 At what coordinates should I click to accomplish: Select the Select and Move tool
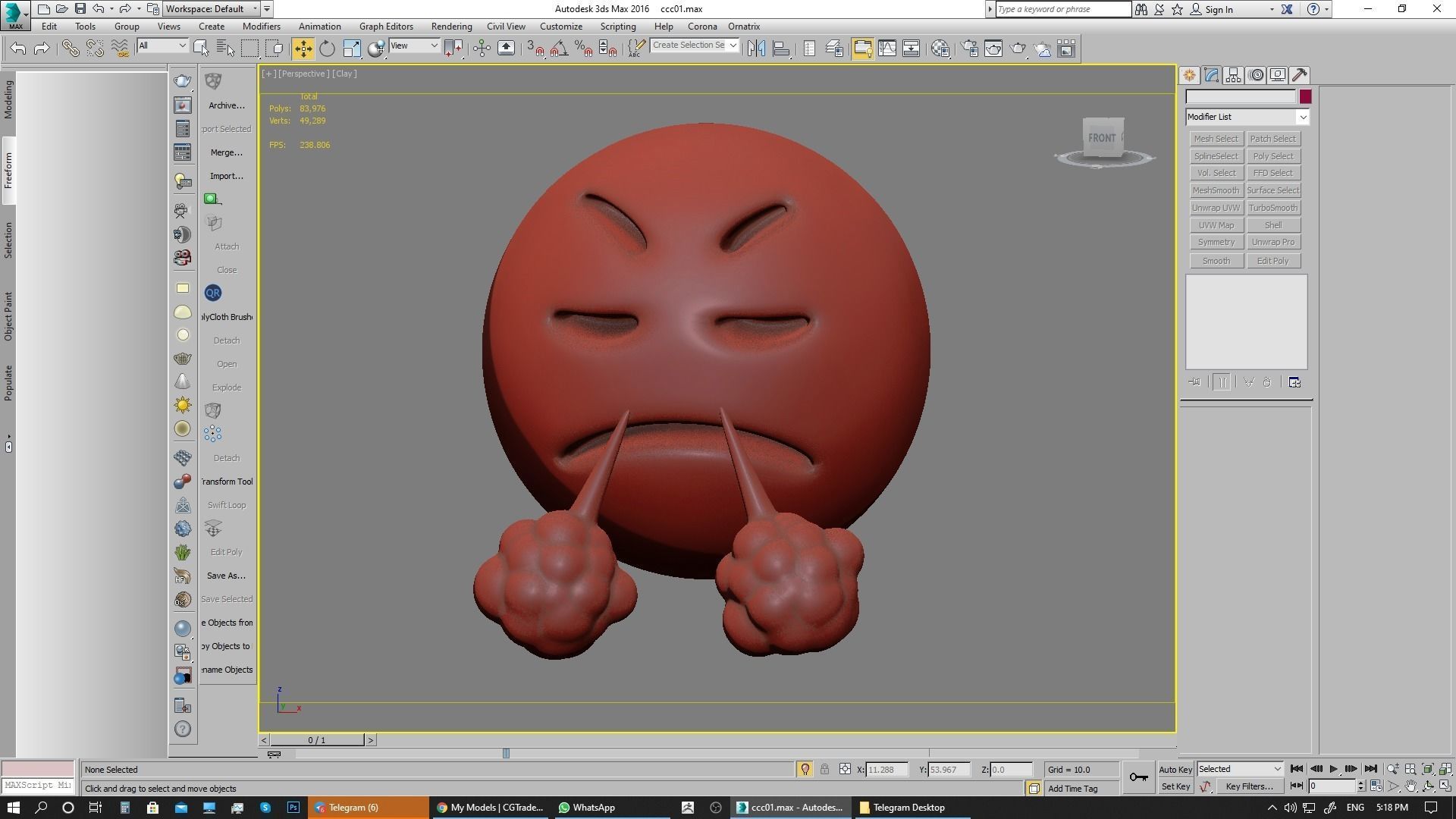click(303, 49)
